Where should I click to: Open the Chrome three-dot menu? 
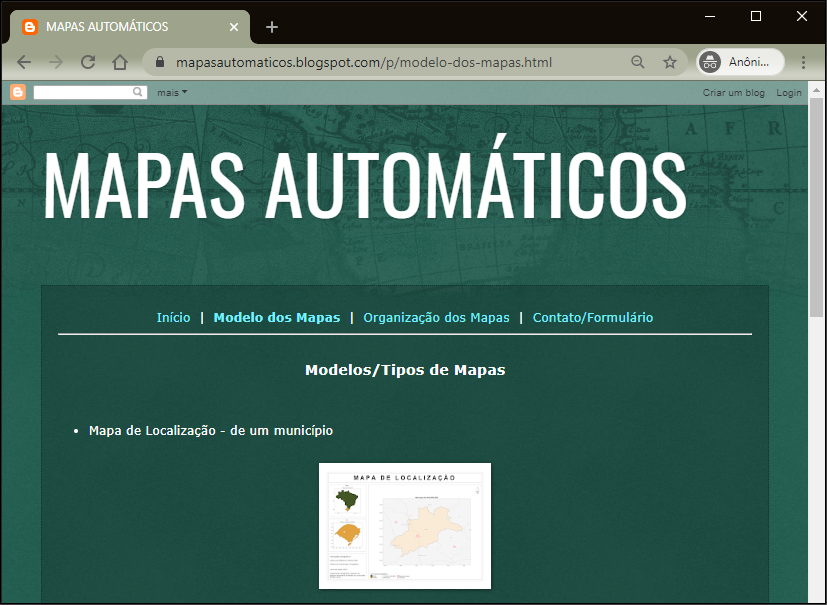click(x=803, y=62)
